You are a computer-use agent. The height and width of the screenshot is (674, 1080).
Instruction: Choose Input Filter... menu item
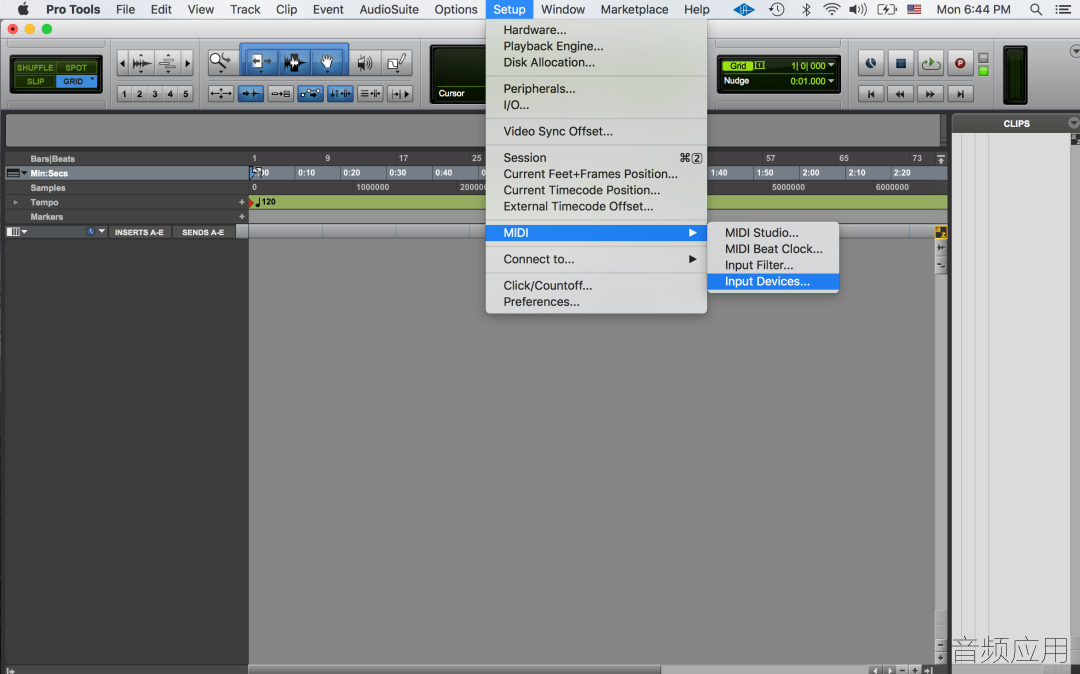click(773, 265)
